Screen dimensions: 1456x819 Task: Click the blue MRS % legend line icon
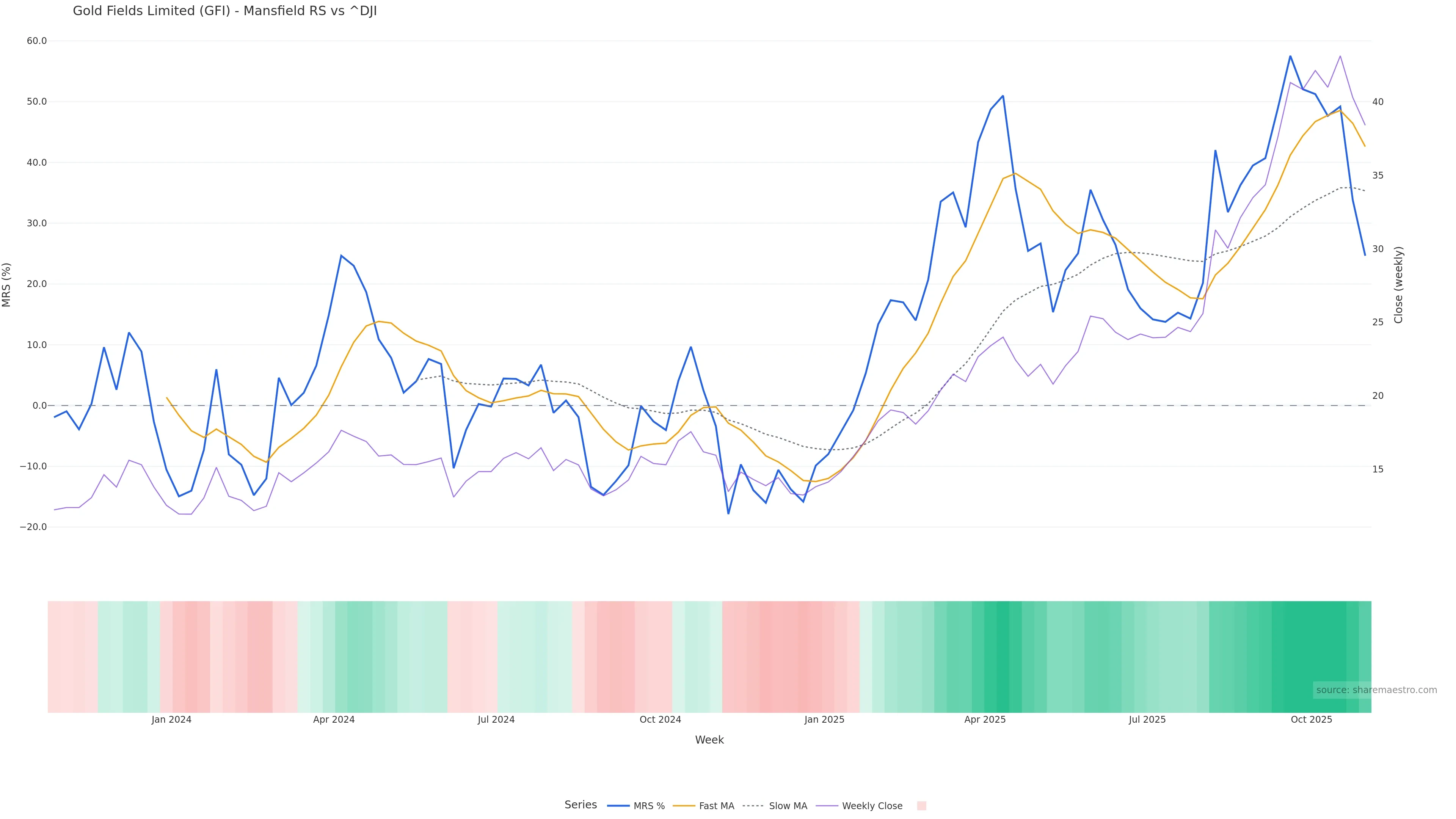[618, 806]
